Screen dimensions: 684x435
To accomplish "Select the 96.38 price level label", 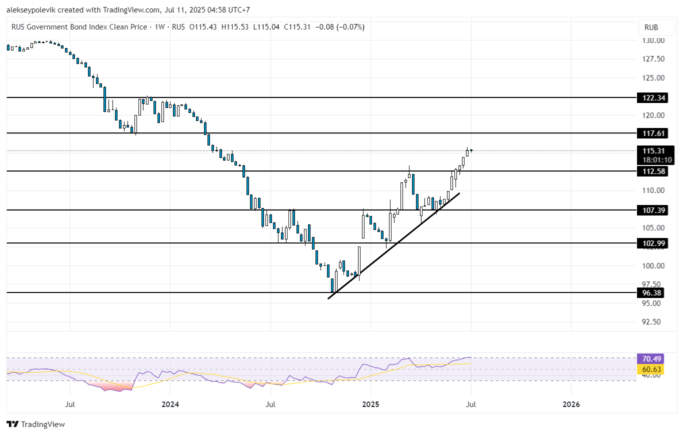I will 651,292.
